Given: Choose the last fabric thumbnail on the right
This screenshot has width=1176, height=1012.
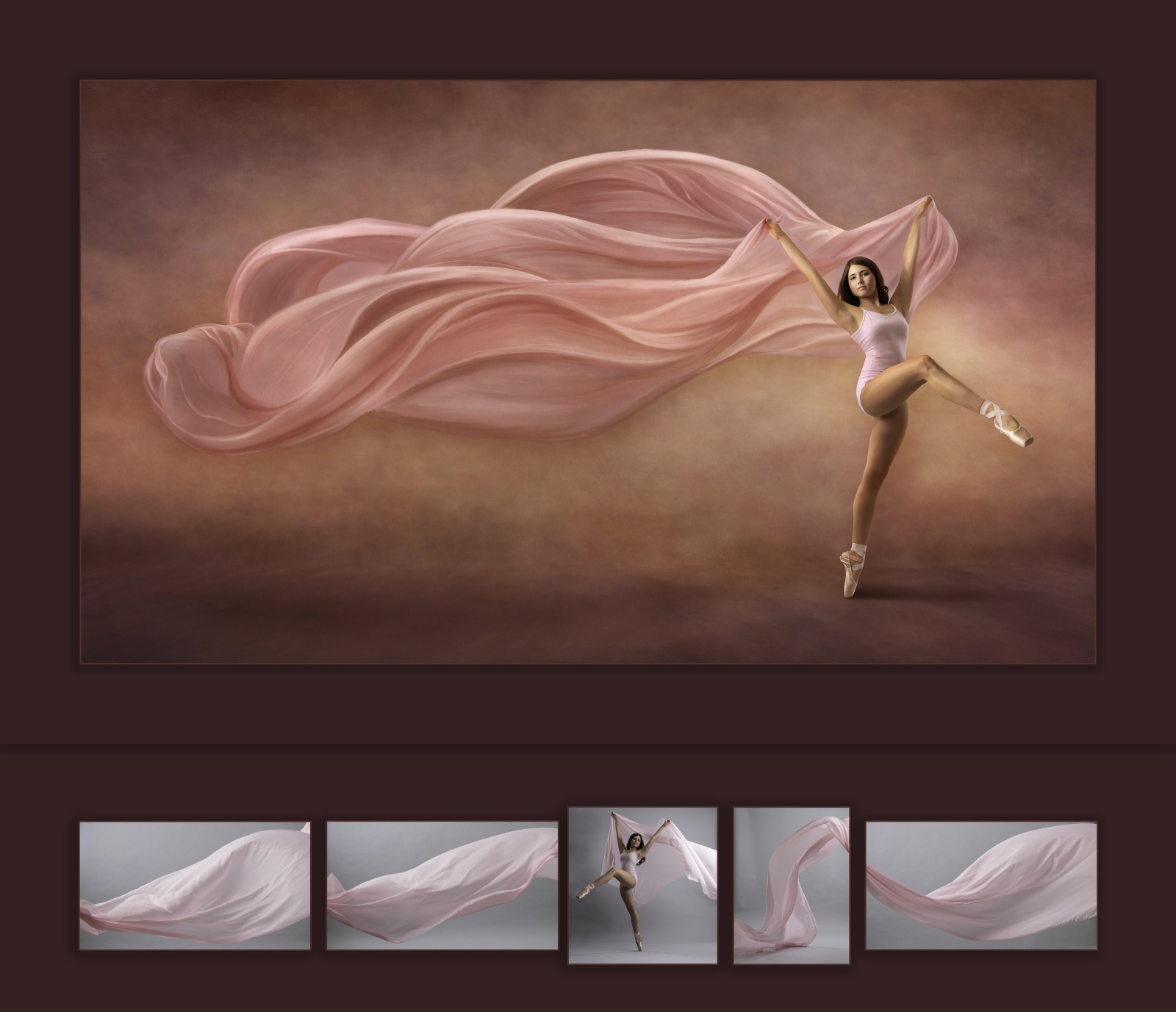Looking at the screenshot, I should (x=981, y=885).
